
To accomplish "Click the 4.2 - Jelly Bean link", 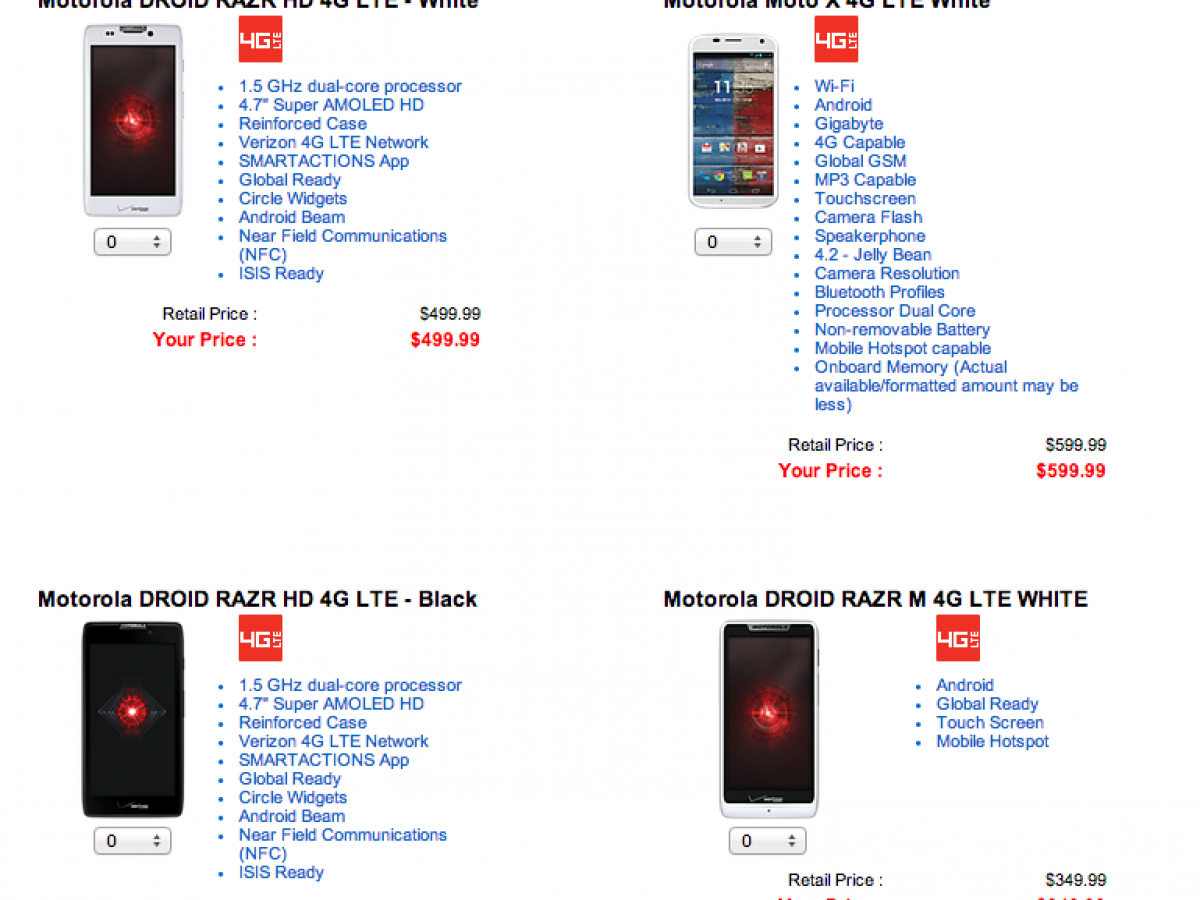I will (x=872, y=254).
